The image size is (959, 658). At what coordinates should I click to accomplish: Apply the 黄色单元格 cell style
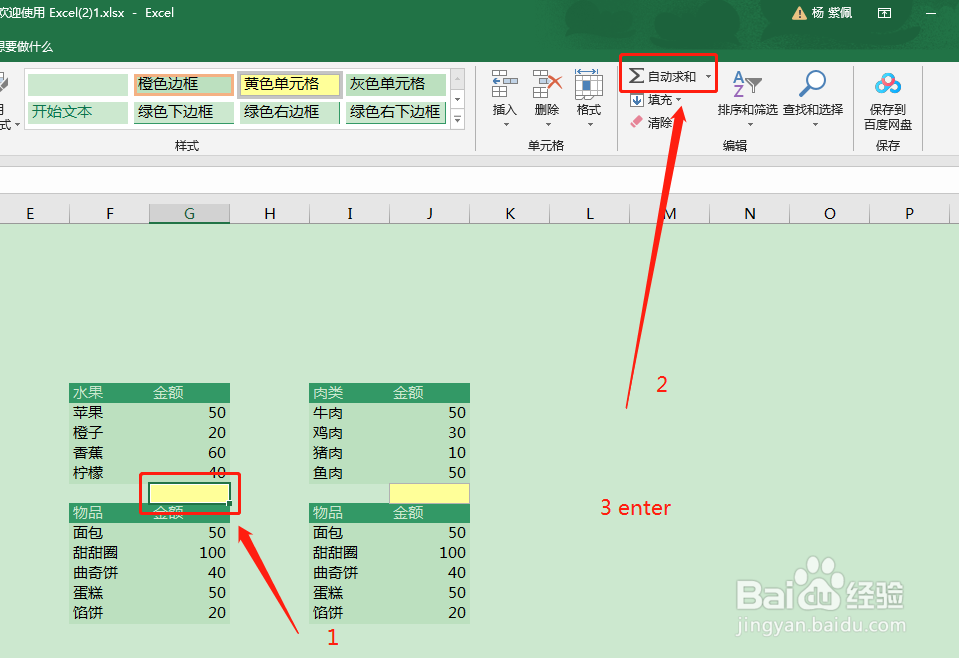pos(289,85)
